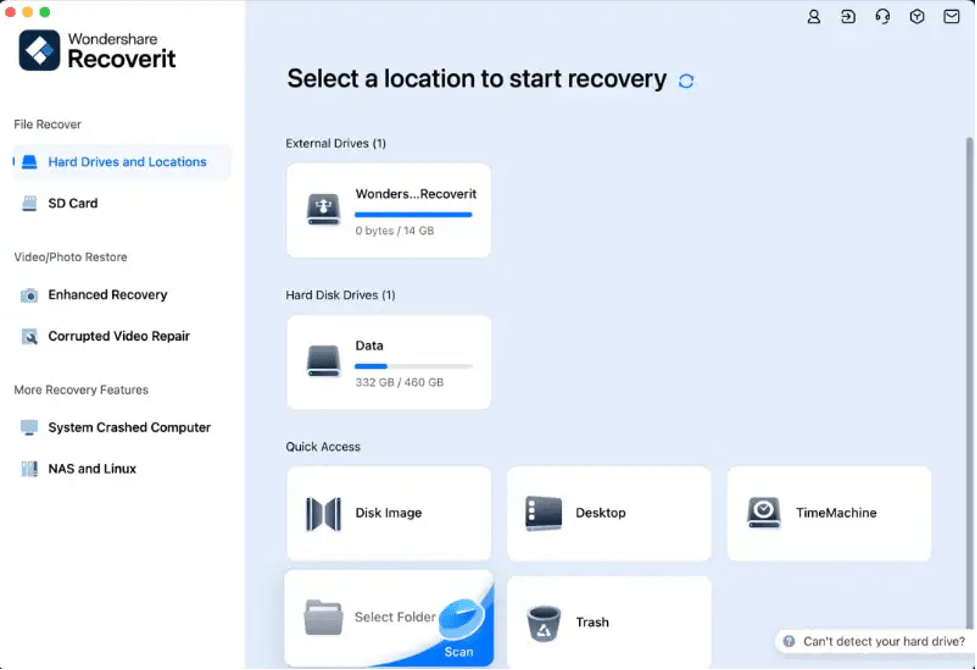Select the Wonders...Recoverit external drive card
Screen dimensions: 977x670
pyautogui.click(x=389, y=210)
